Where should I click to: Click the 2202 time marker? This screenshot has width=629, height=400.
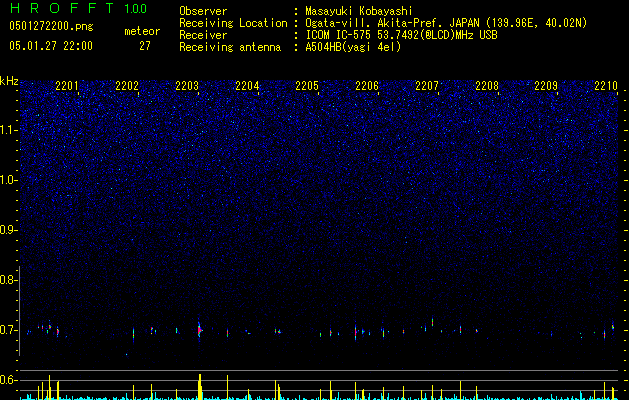(x=127, y=86)
